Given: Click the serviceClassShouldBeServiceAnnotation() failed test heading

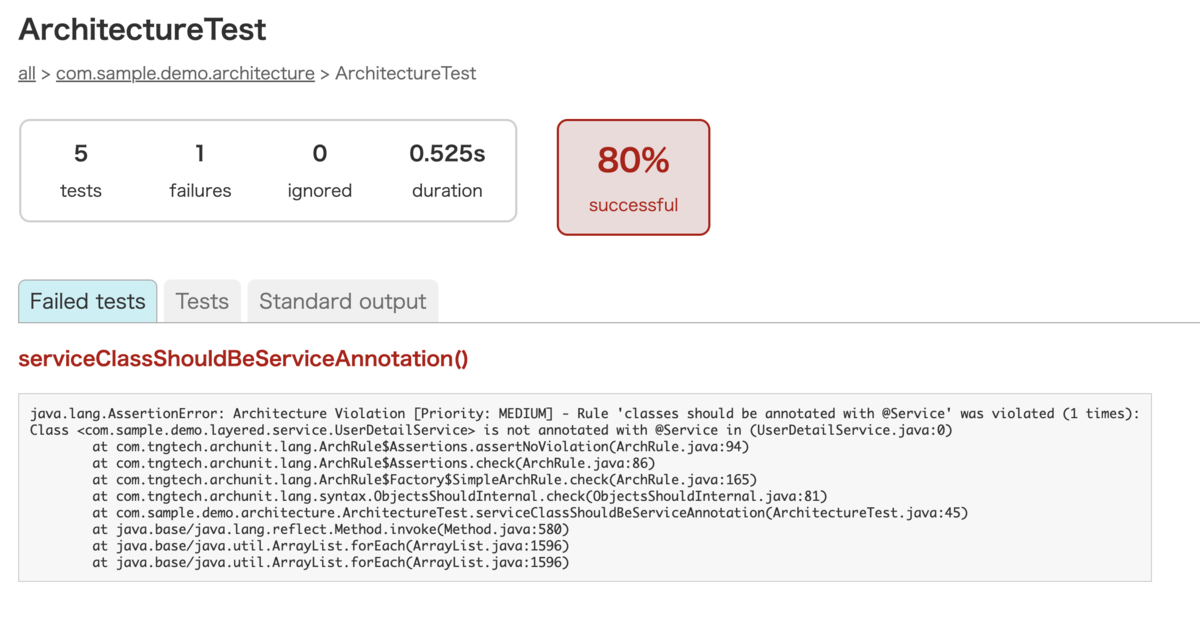Looking at the screenshot, I should tap(243, 359).
